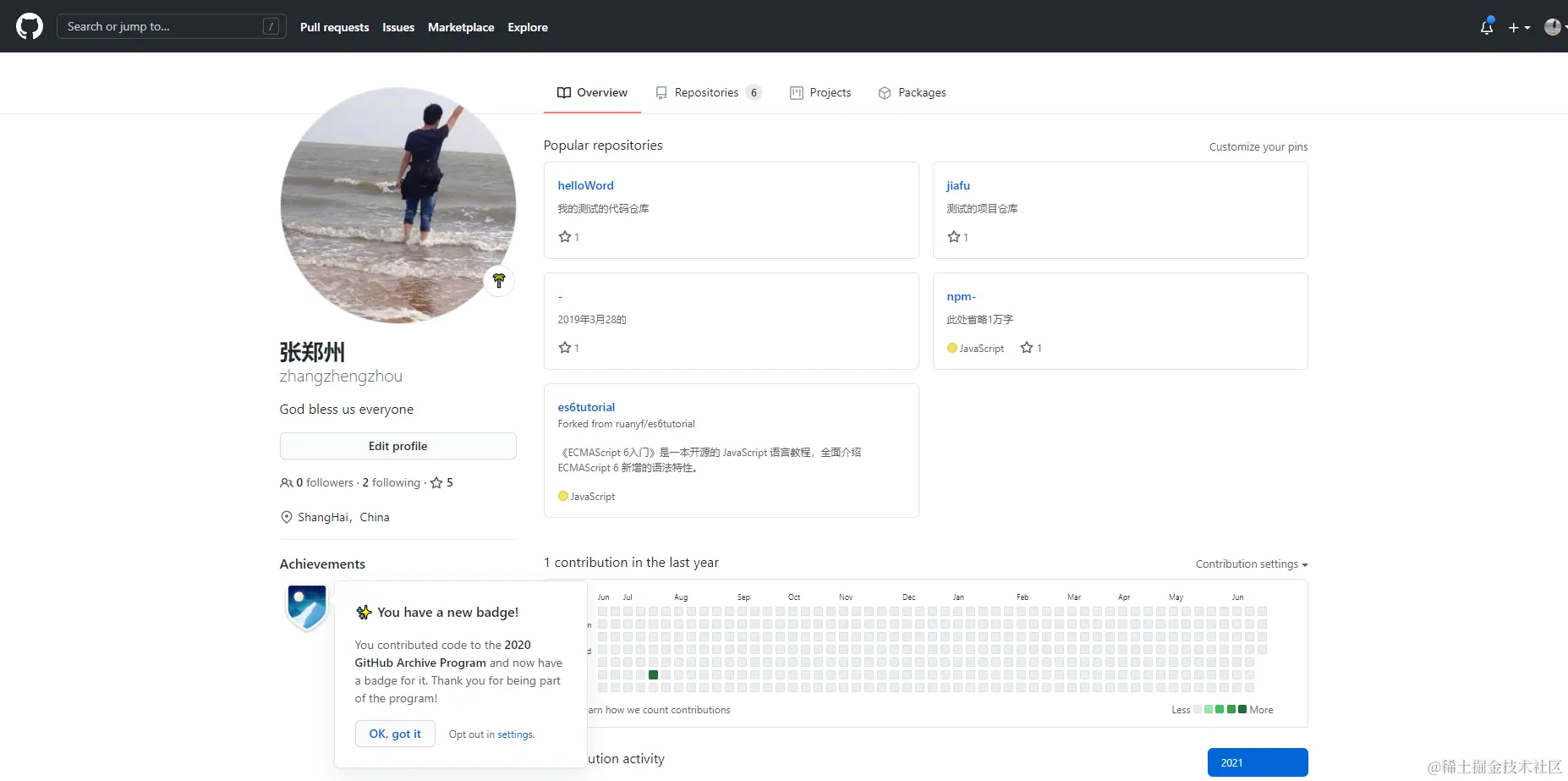Image resolution: width=1568 pixels, height=781 pixels.
Task: Click the Overview book icon
Action: pyautogui.click(x=564, y=92)
